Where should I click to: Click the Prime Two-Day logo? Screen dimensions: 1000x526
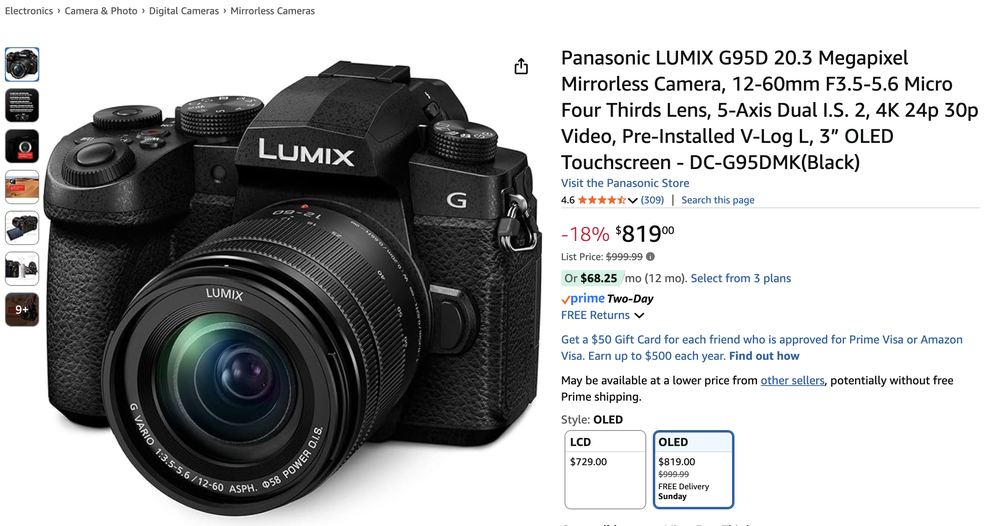[x=607, y=298]
